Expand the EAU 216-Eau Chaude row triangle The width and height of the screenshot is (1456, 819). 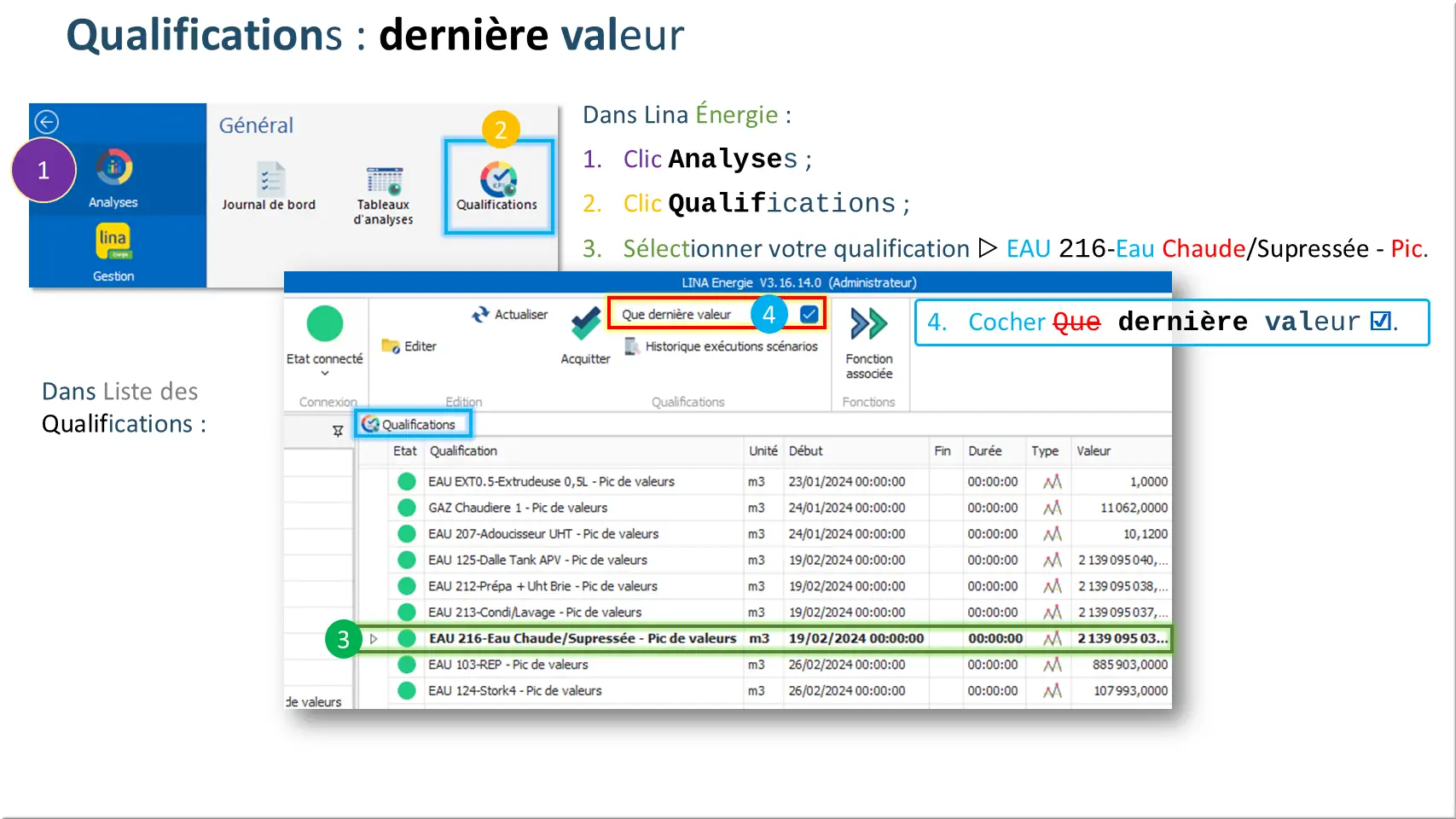374,638
